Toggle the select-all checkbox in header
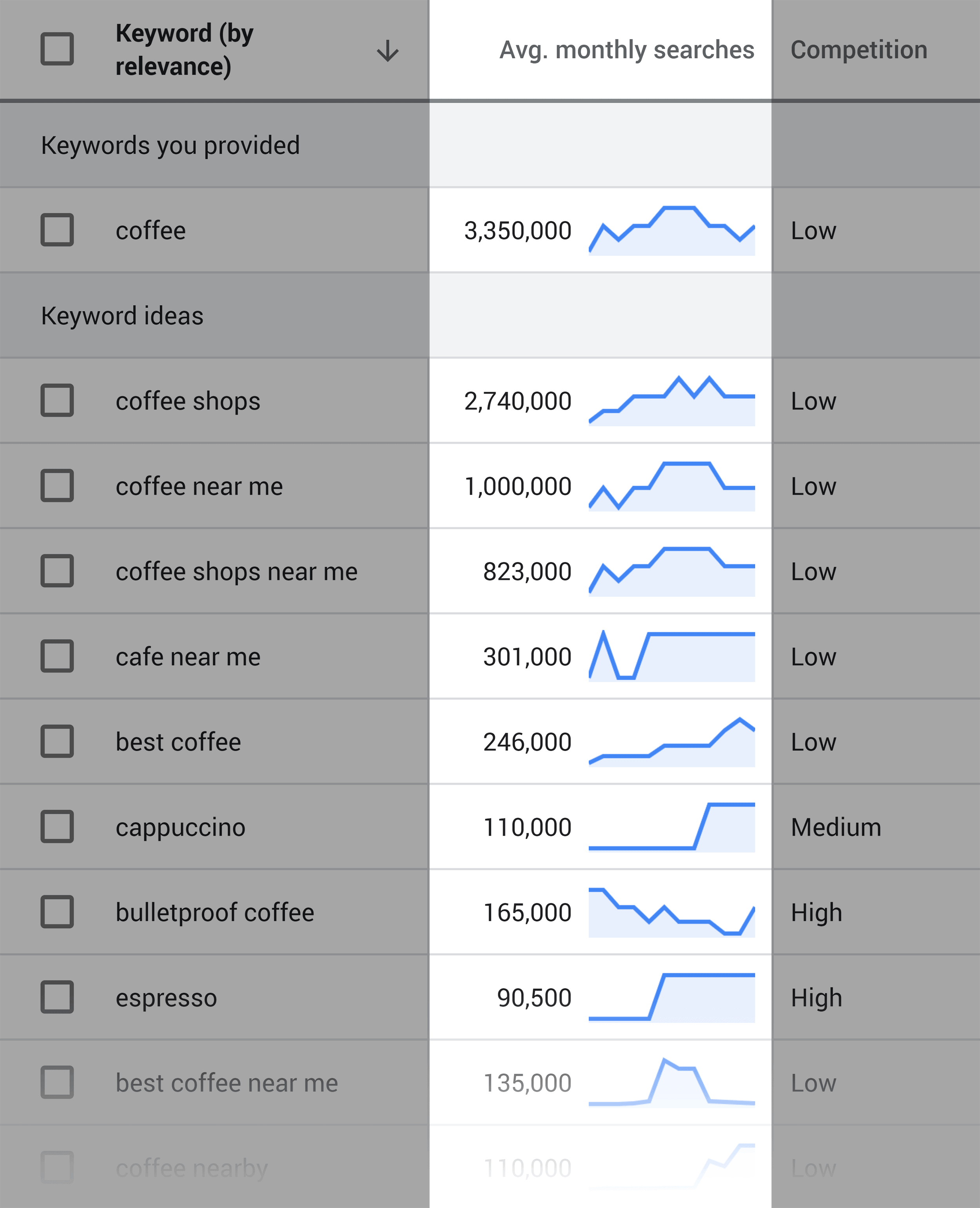The image size is (980, 1208). (x=57, y=49)
